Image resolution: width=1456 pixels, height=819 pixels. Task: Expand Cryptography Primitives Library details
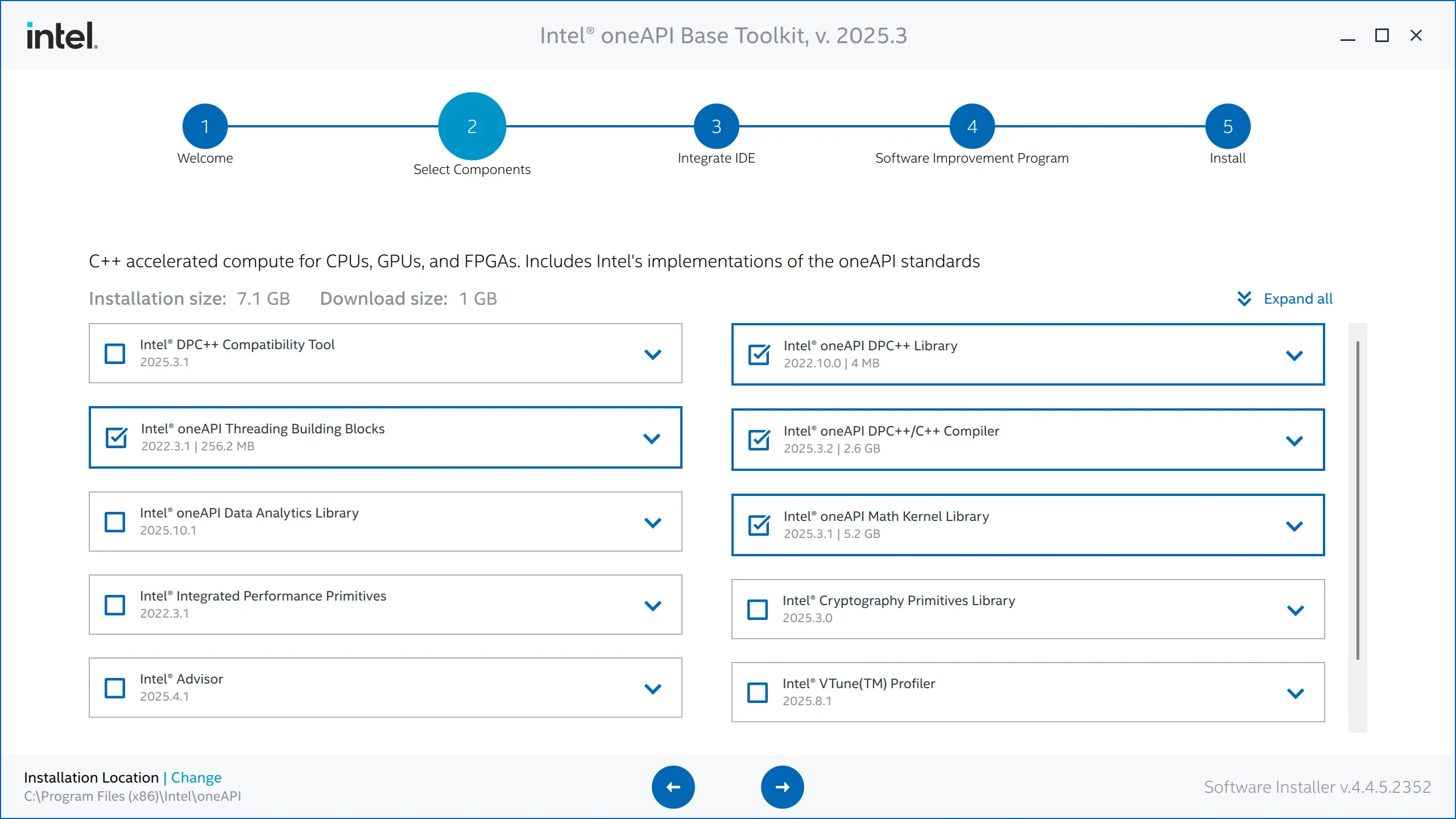[1296, 610]
